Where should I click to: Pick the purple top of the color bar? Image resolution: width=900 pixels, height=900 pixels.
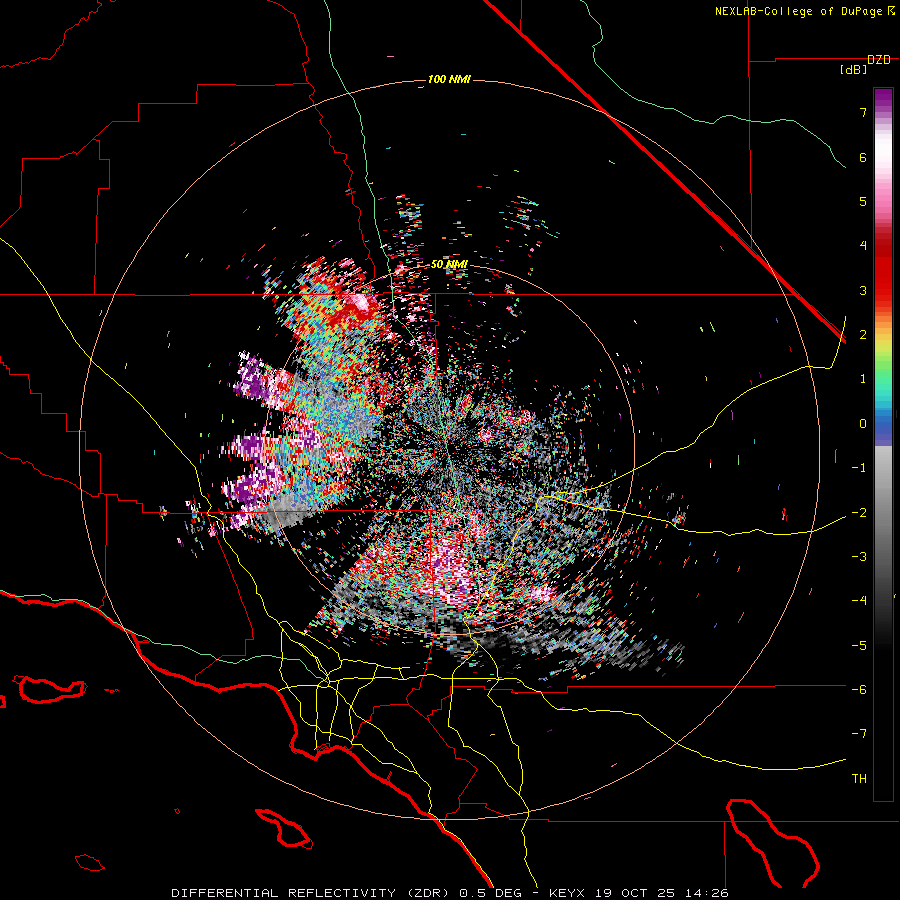[x=883, y=98]
